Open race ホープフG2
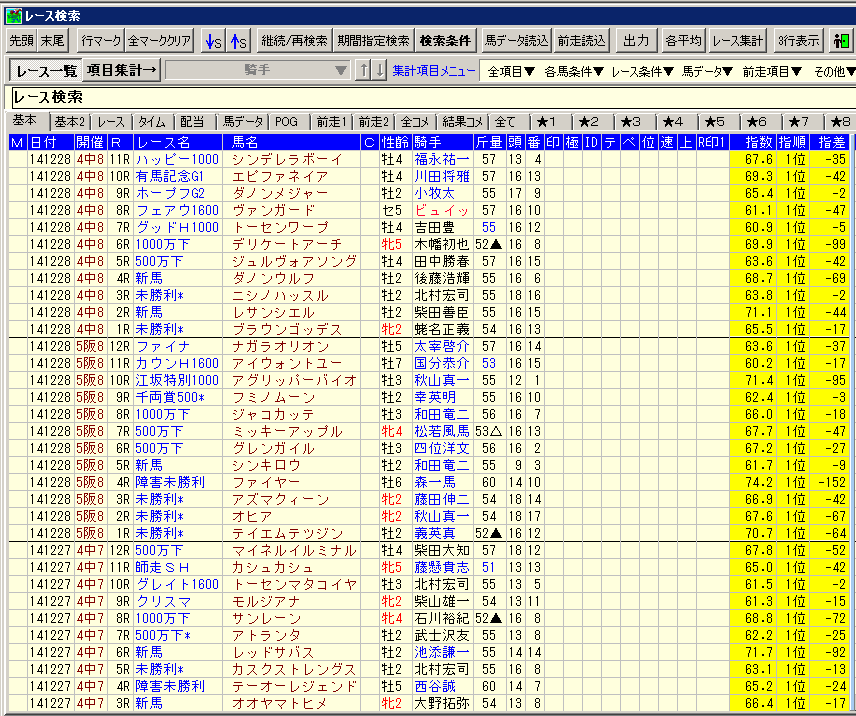 pos(170,193)
